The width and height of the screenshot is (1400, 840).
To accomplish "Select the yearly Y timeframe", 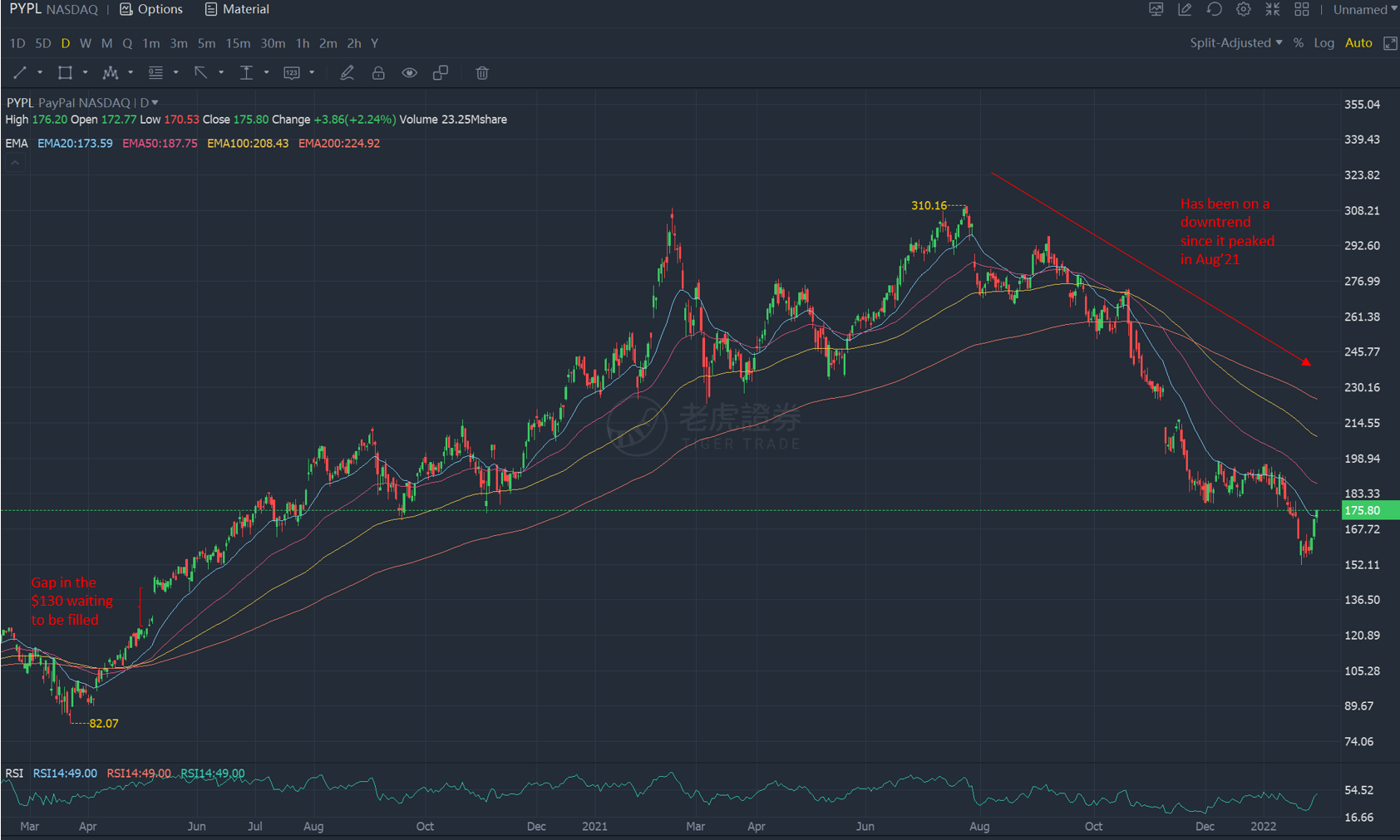I will [375, 43].
